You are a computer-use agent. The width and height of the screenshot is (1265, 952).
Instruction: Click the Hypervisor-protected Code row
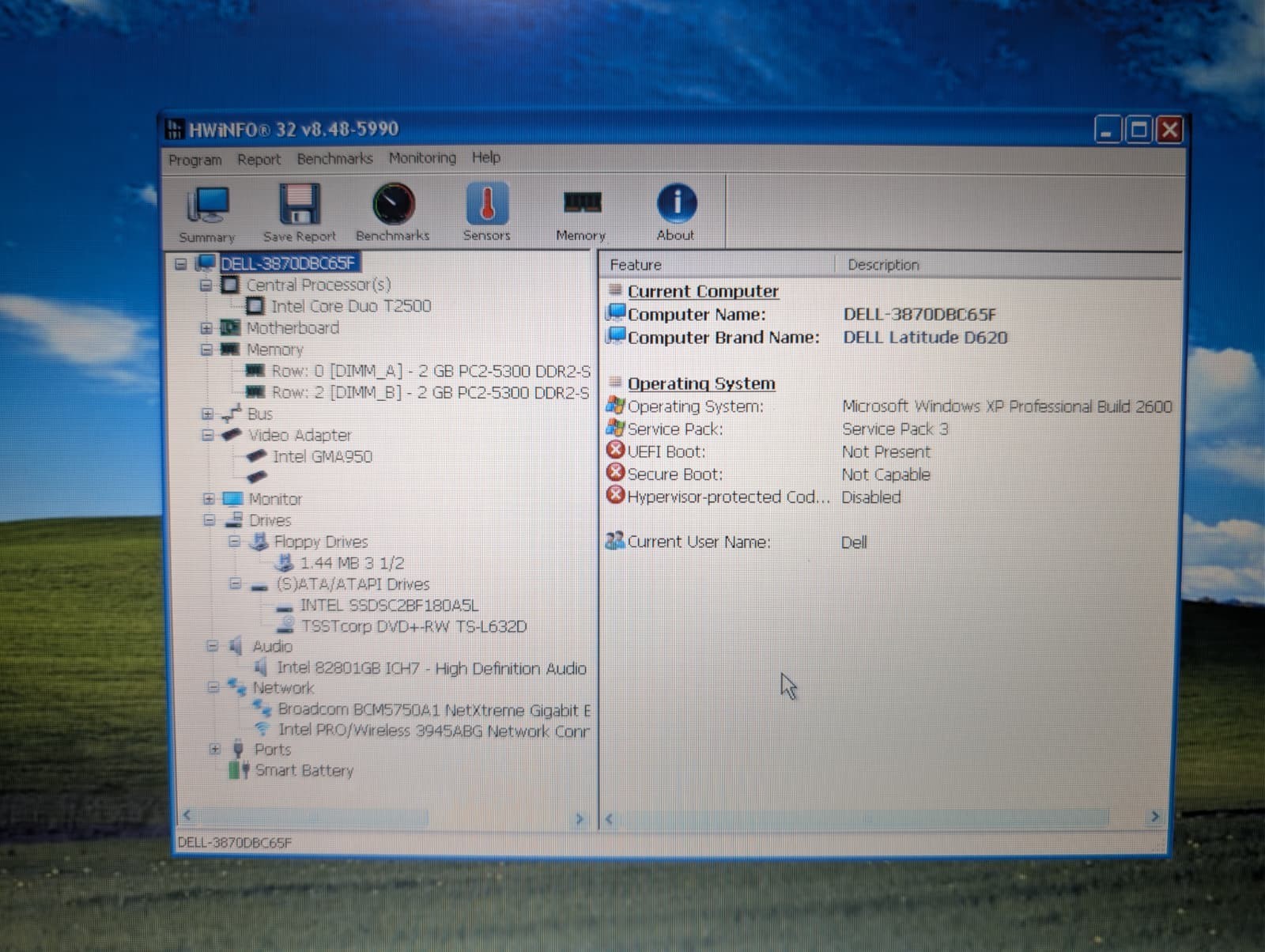pos(753,497)
